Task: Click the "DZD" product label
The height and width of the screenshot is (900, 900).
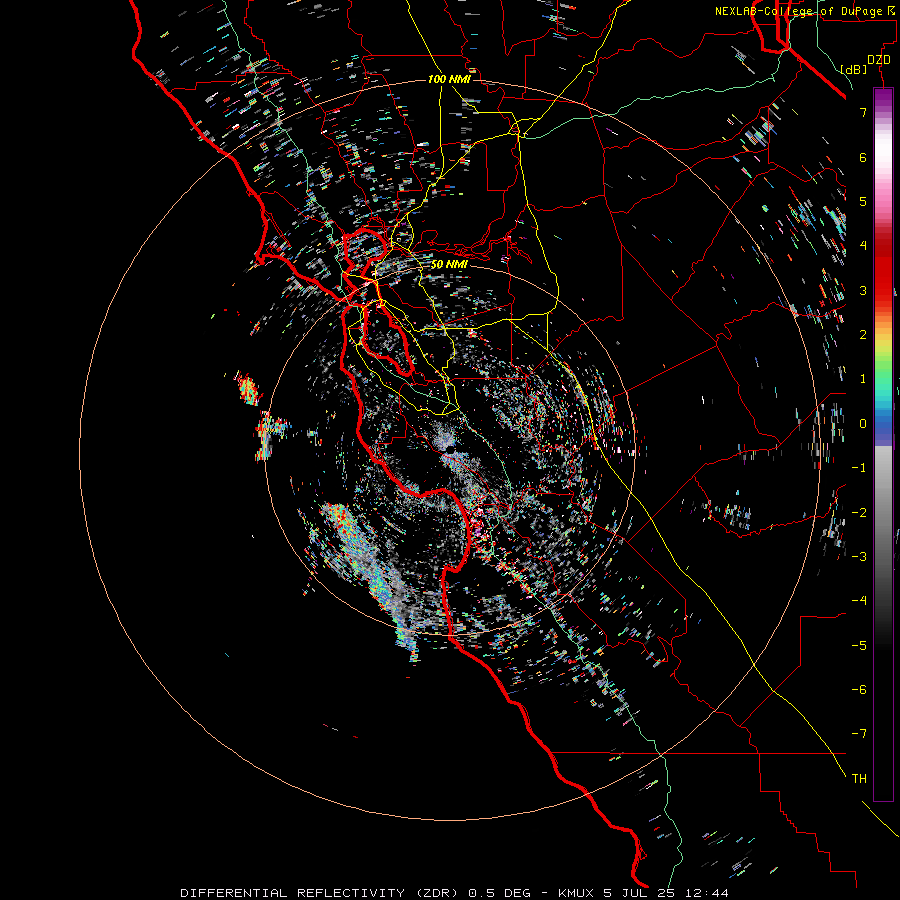Action: pyautogui.click(x=879, y=60)
